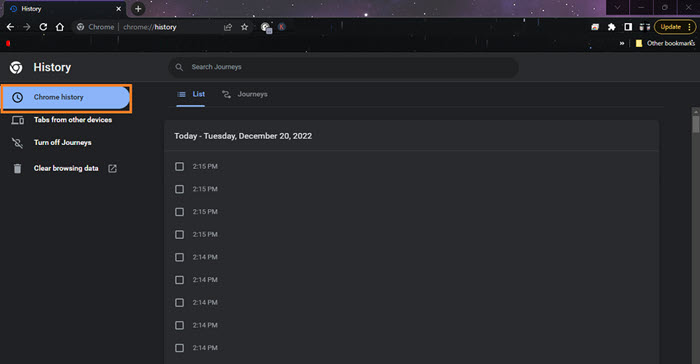
Task: Toggle the browser side panel icon
Action: [628, 27]
